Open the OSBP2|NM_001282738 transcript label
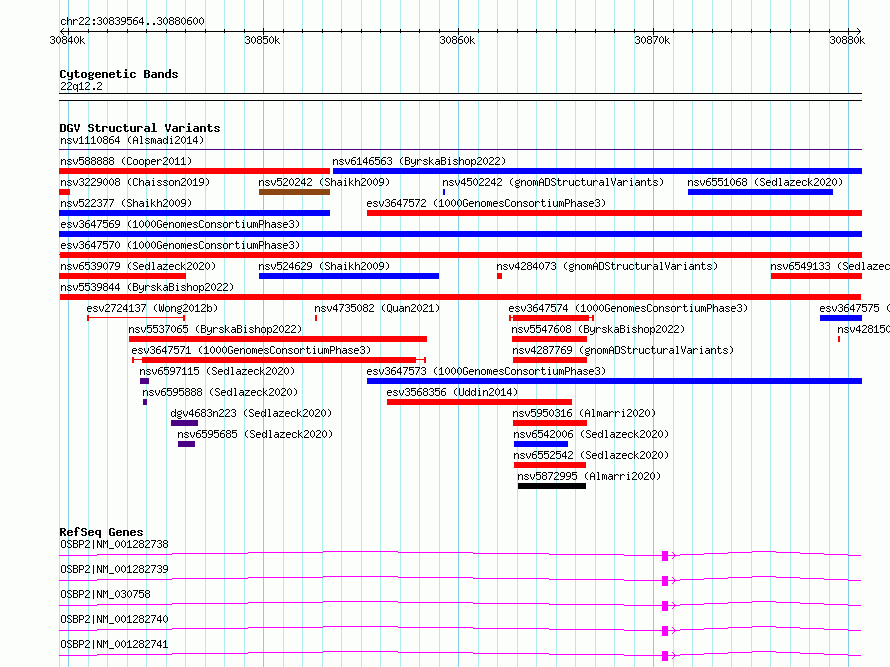This screenshot has height=667, width=890. point(114,544)
